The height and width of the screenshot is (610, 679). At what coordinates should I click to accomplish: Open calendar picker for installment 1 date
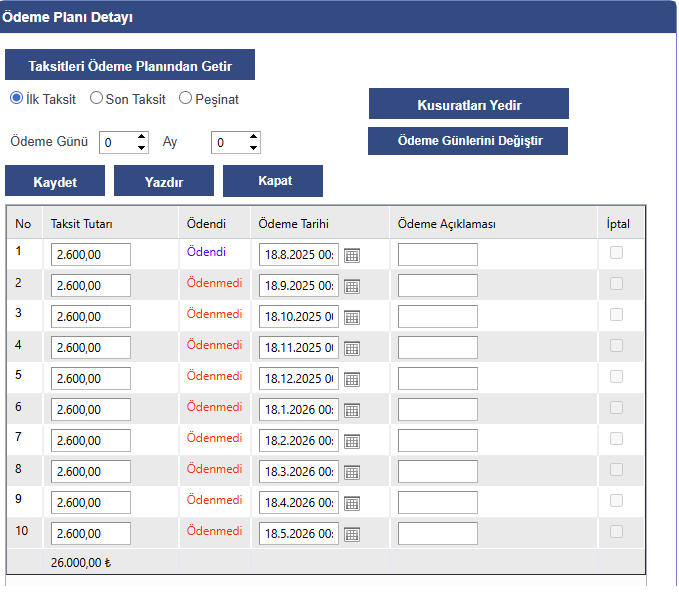coord(352,255)
